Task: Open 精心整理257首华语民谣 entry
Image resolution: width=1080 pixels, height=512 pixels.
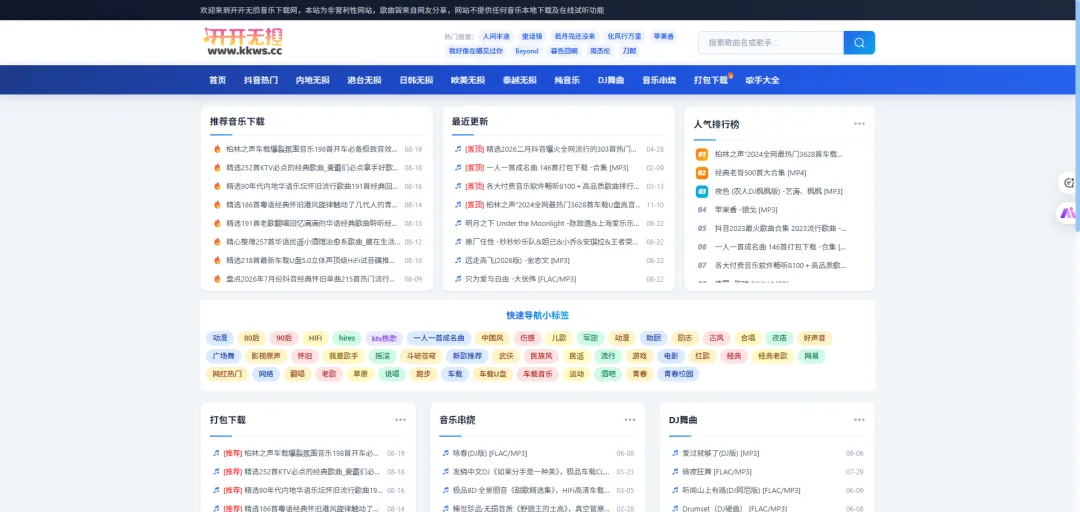Action: coord(313,242)
